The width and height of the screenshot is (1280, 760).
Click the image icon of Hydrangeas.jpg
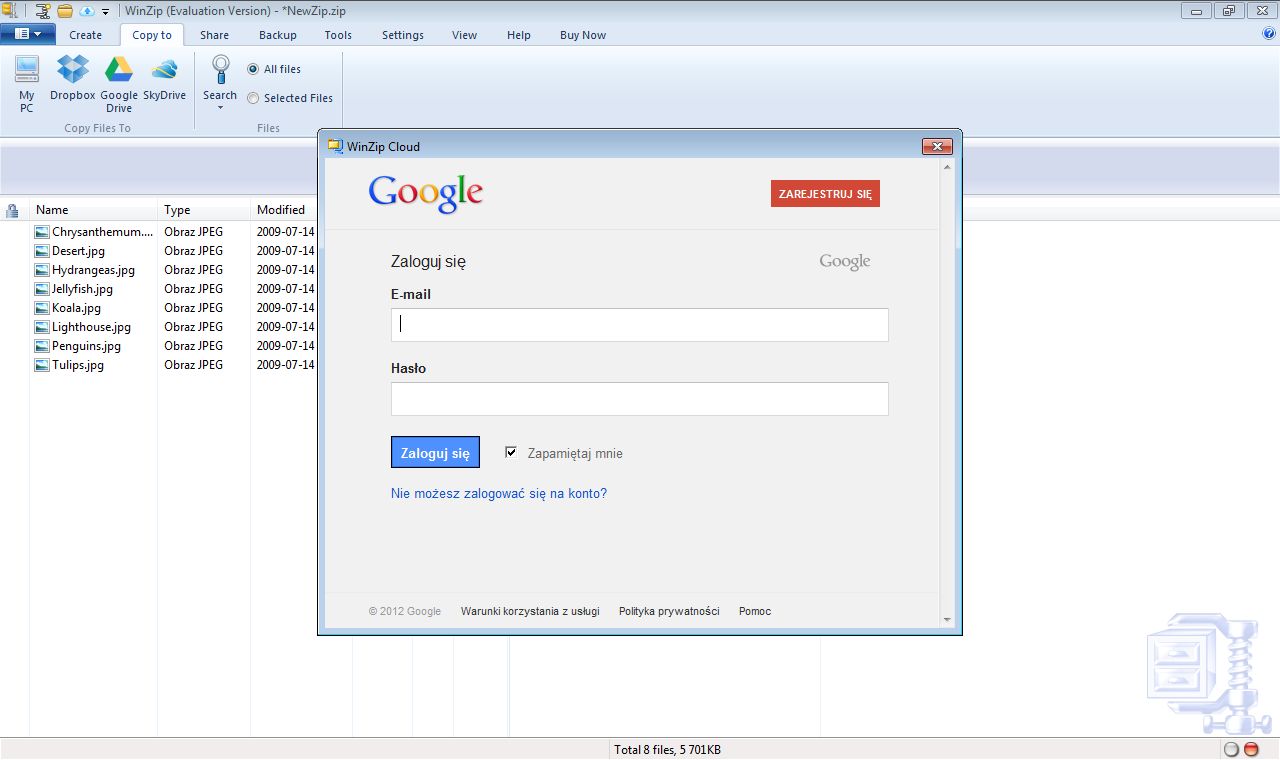pos(41,270)
